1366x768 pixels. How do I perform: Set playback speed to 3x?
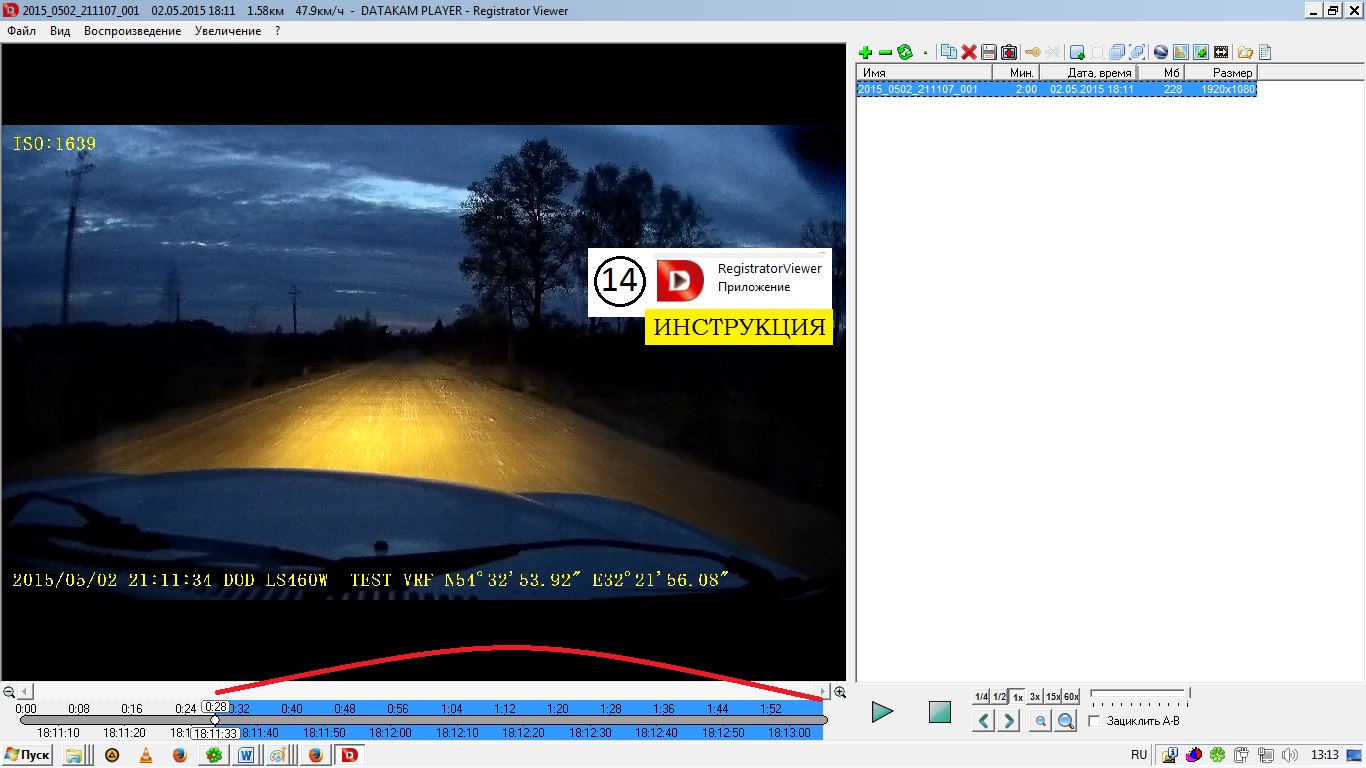(x=1035, y=697)
